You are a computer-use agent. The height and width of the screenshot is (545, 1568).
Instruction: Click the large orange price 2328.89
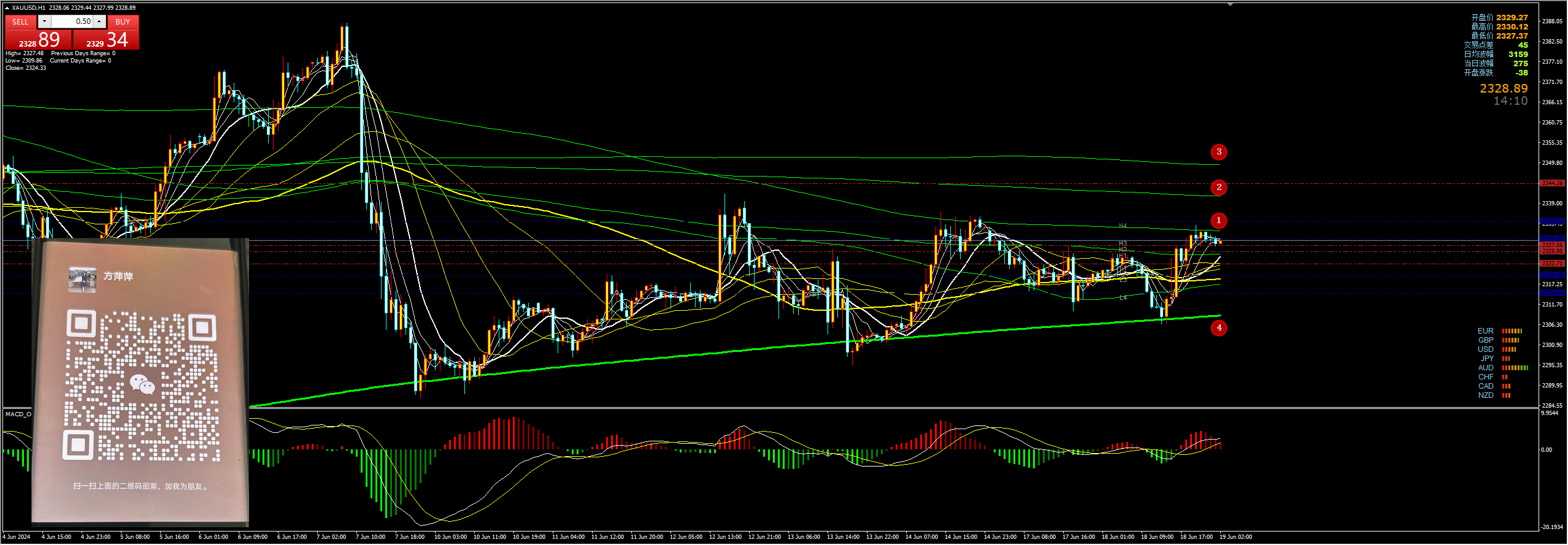(1504, 89)
